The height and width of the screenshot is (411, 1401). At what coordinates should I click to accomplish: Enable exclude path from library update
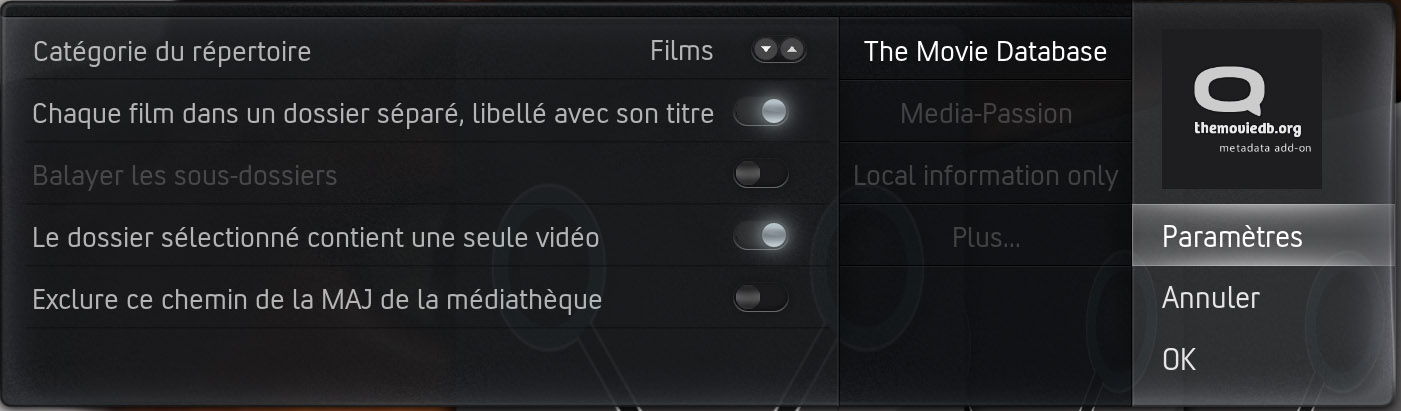pyautogui.click(x=761, y=298)
